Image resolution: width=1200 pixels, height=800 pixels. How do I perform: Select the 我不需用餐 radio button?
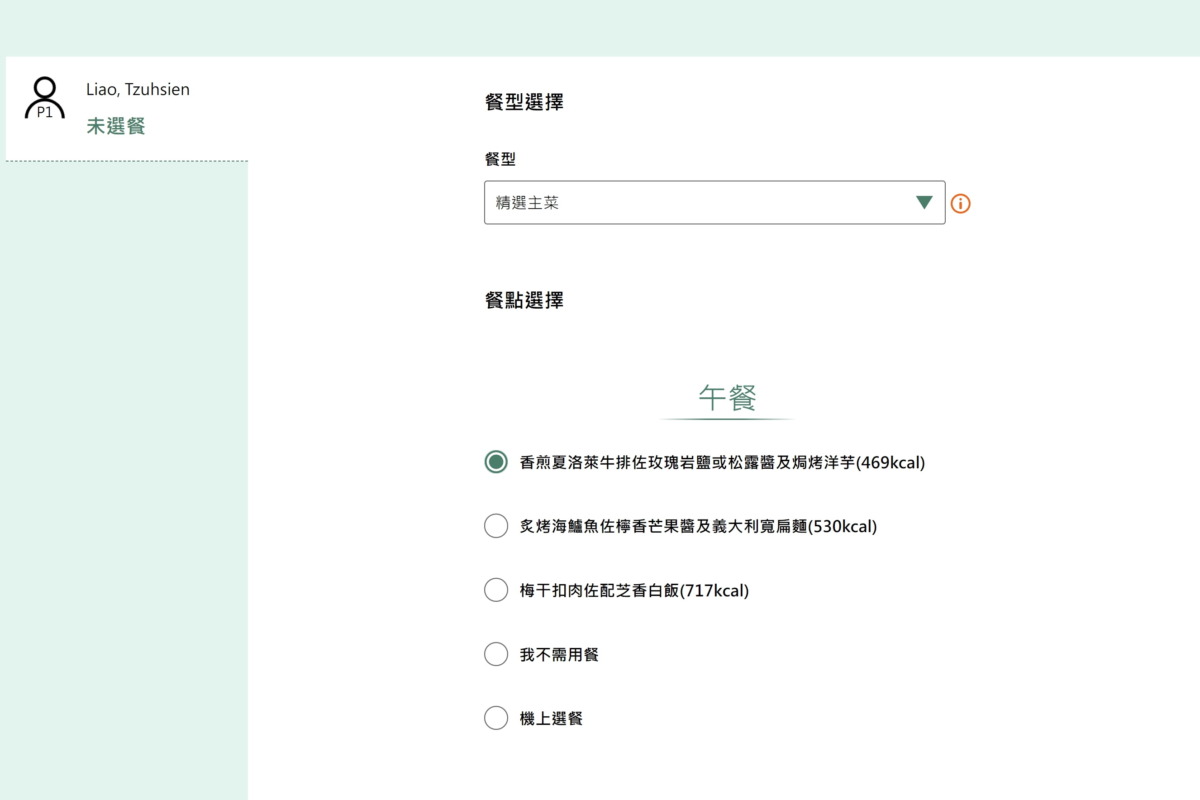click(x=496, y=654)
